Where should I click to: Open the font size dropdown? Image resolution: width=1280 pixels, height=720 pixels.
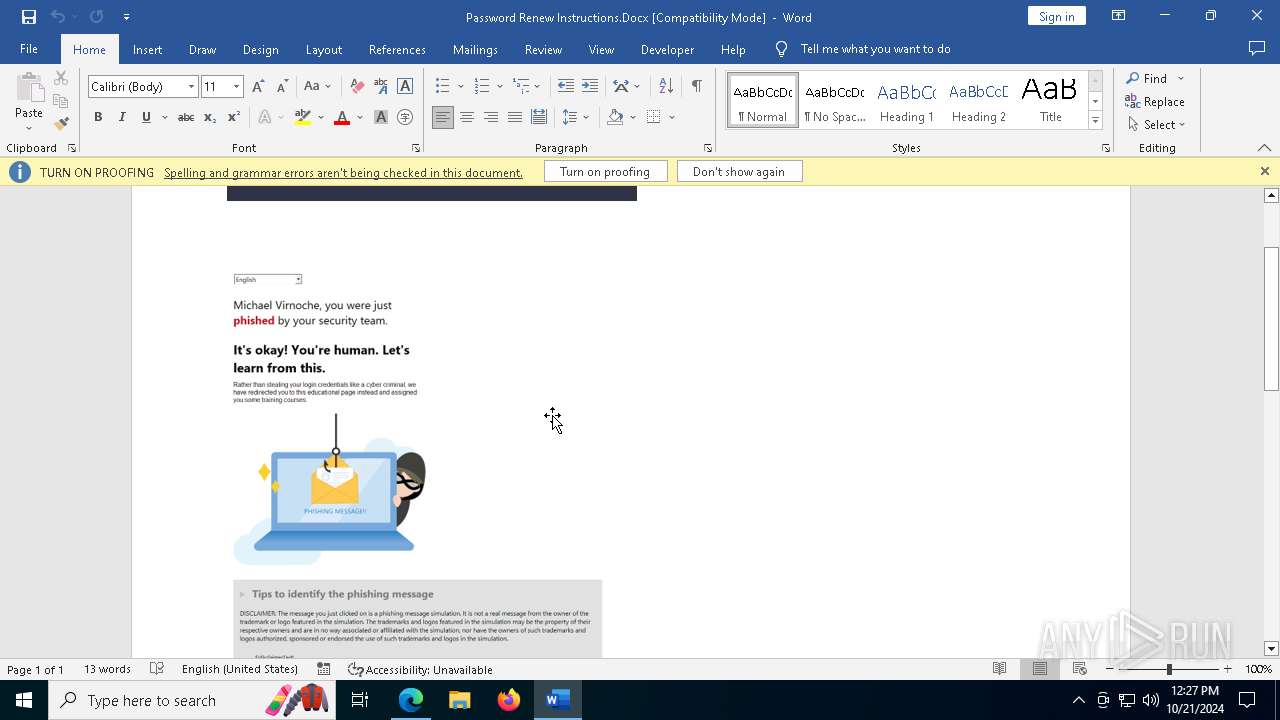[x=236, y=87]
